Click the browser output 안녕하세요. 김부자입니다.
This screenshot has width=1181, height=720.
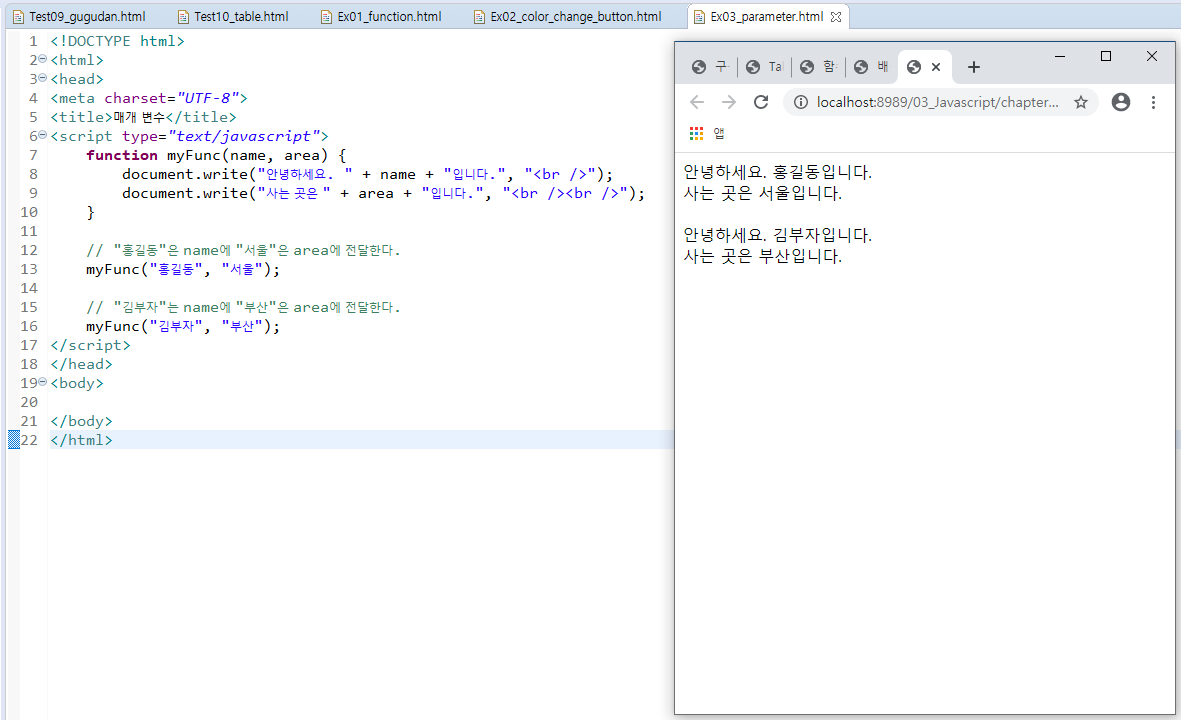pyautogui.click(x=777, y=235)
